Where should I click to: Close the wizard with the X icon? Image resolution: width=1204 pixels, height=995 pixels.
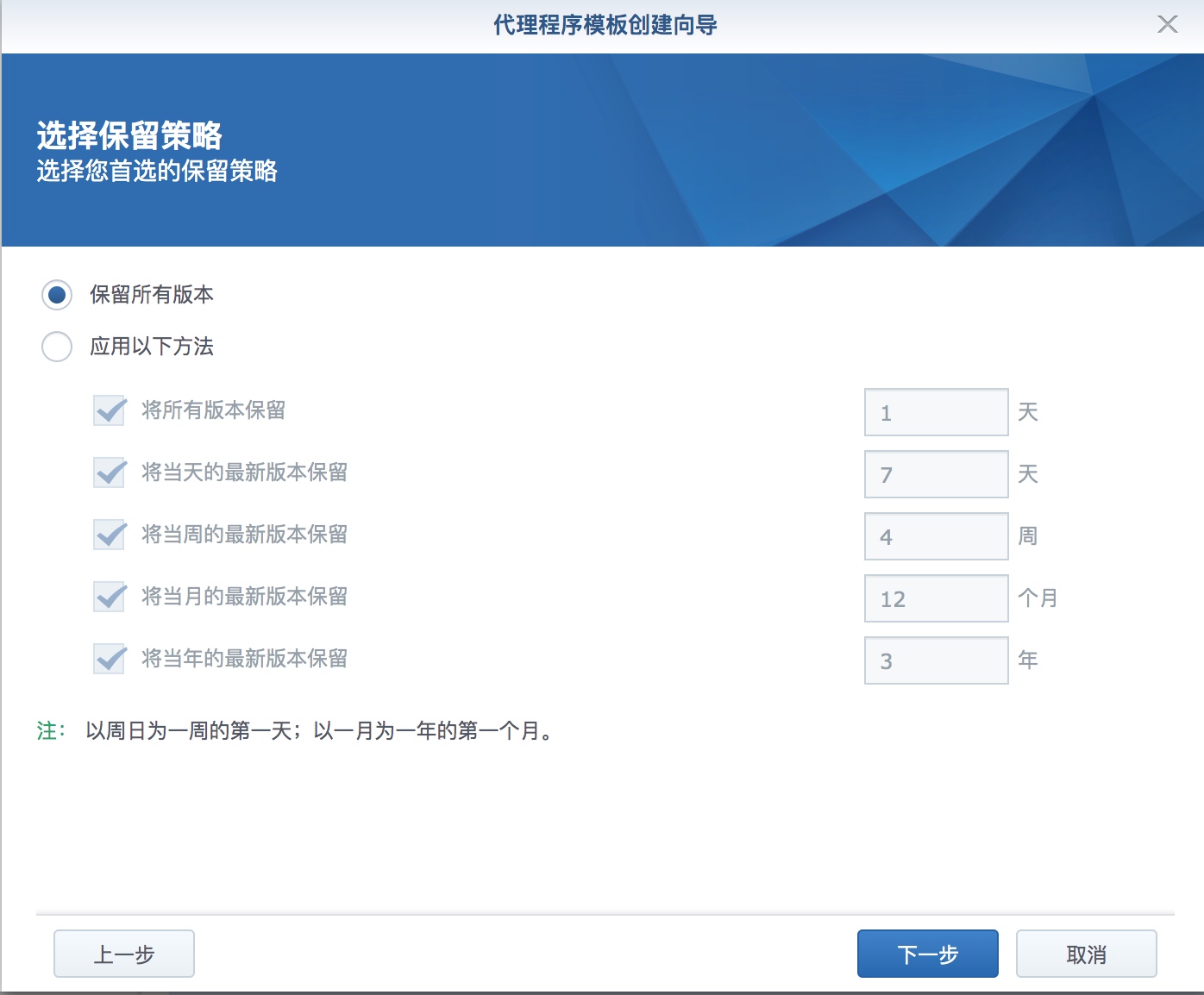pos(1168,24)
